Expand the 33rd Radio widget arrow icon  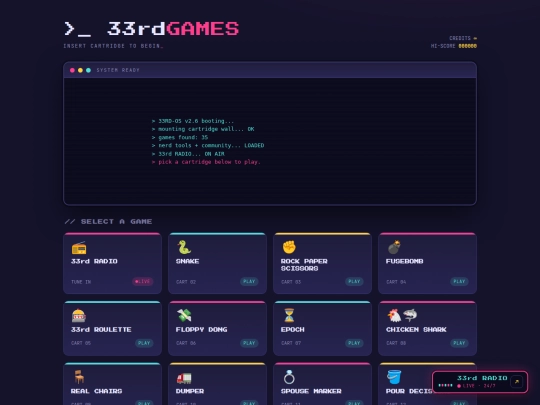517,382
